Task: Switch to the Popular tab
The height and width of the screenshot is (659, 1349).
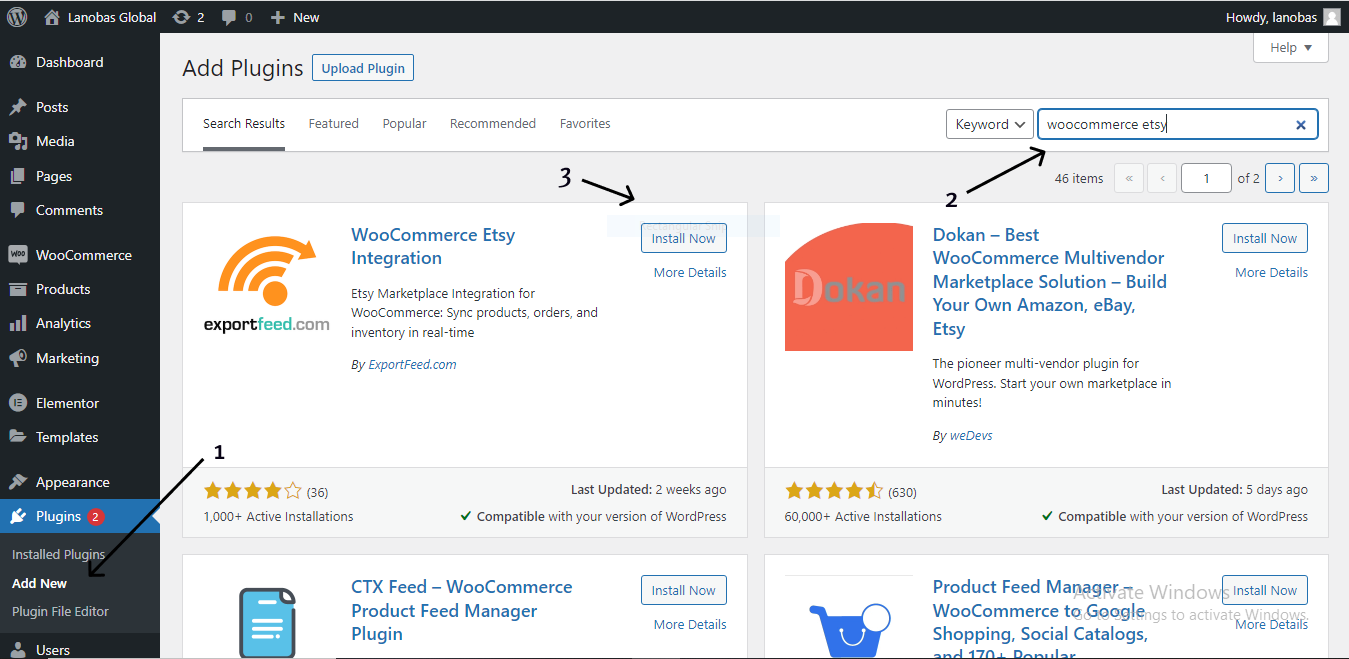Action: (x=404, y=124)
